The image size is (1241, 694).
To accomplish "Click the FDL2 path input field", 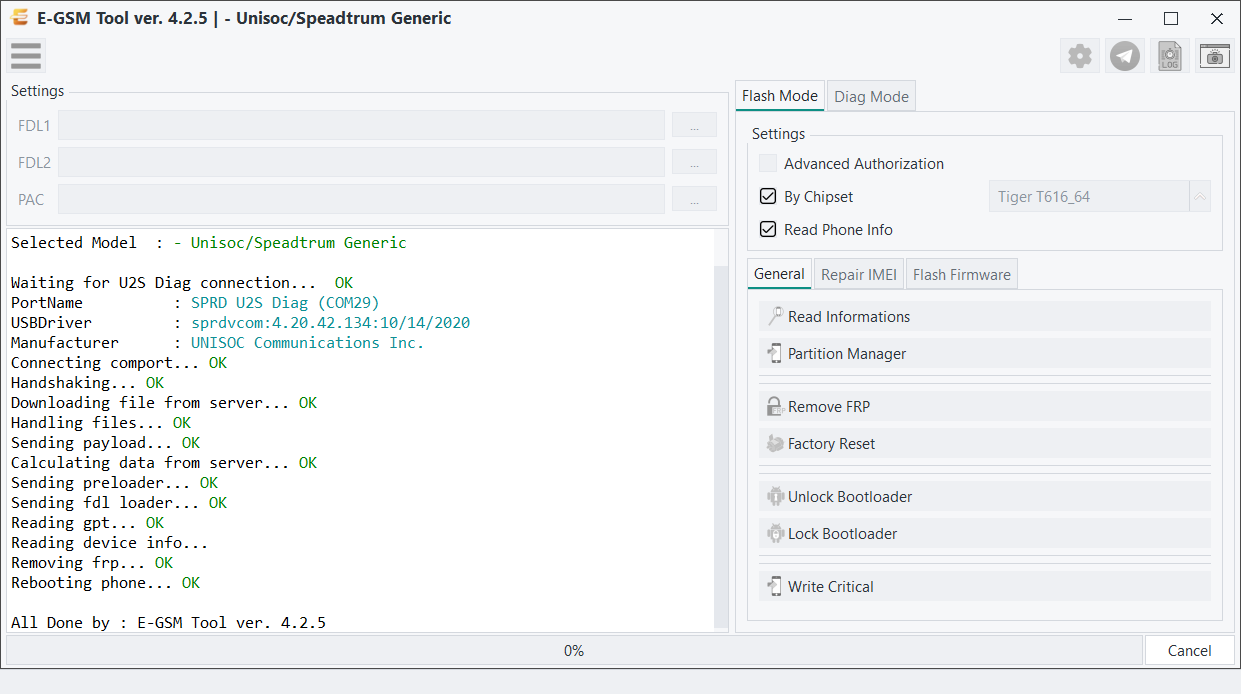I will point(361,162).
